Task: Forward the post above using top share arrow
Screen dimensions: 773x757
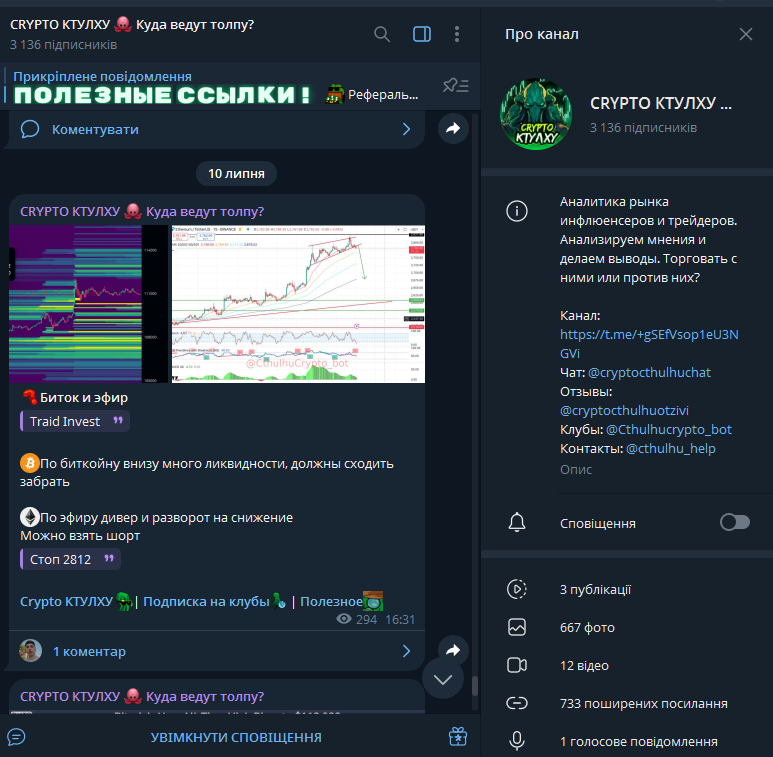Action: tap(453, 129)
